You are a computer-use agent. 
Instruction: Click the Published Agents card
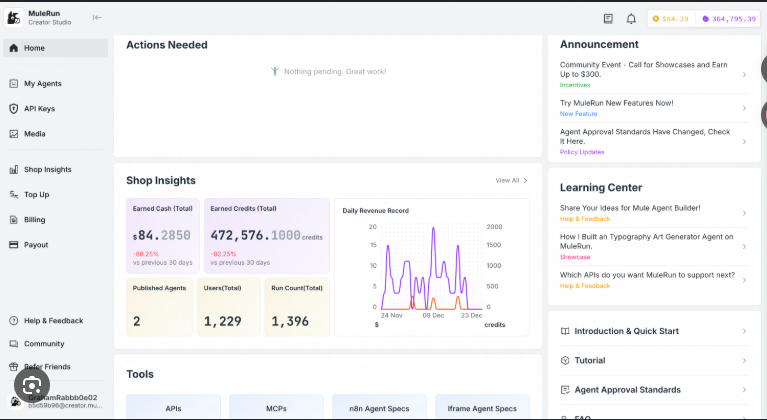click(x=159, y=307)
